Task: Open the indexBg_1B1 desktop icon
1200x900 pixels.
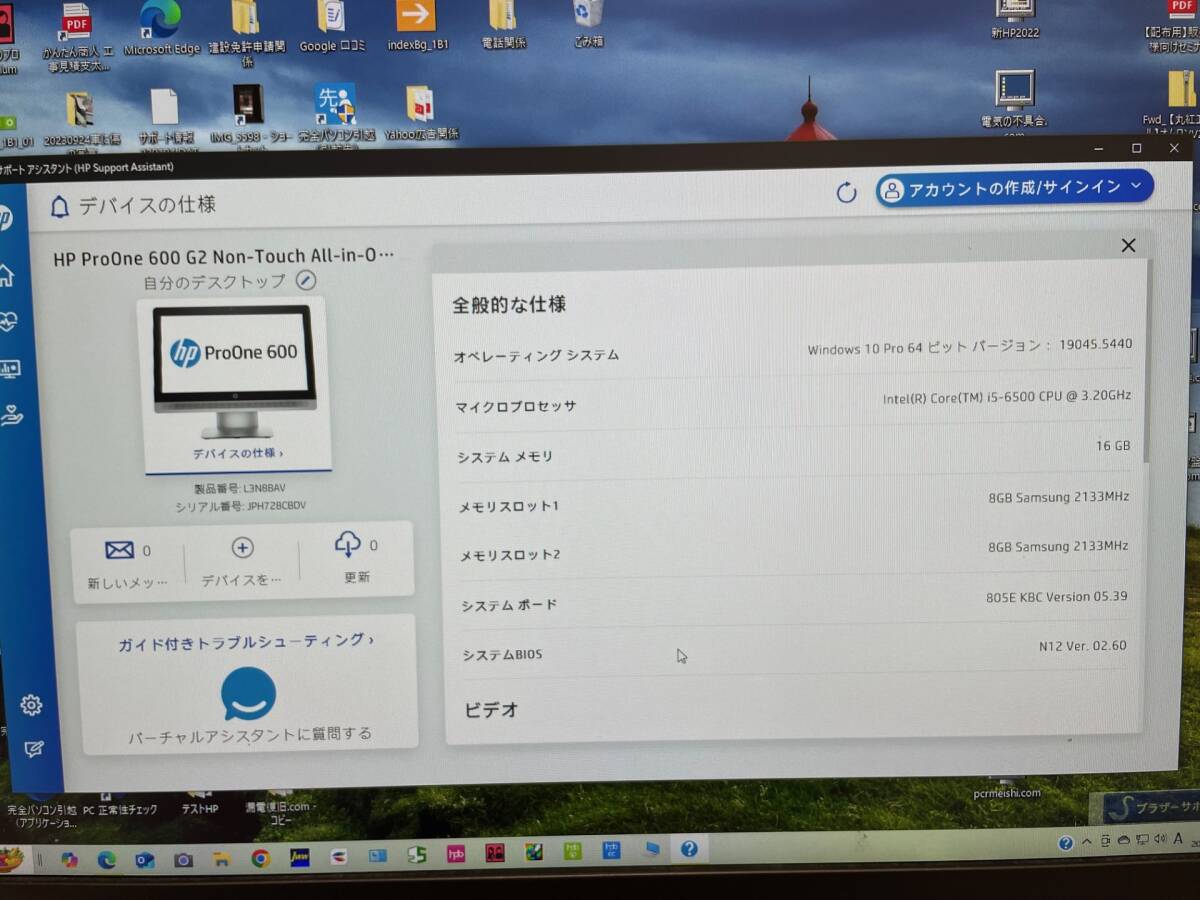Action: pos(417,25)
